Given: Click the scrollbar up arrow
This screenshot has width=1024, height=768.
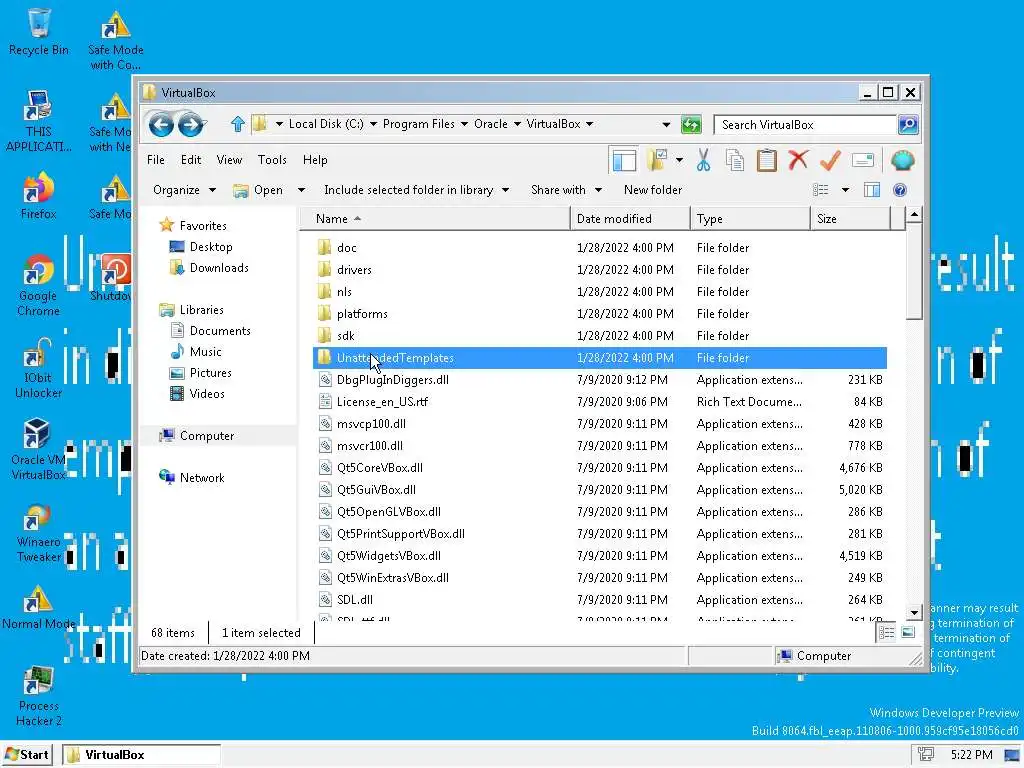Looking at the screenshot, I should (914, 215).
